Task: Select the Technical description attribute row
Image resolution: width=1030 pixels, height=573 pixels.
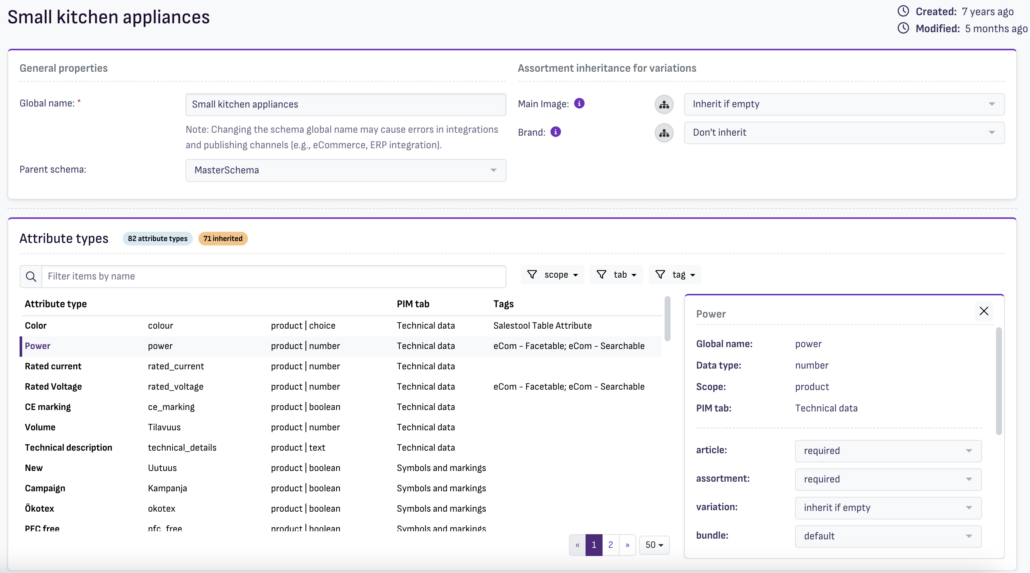Action: pyautogui.click(x=341, y=448)
